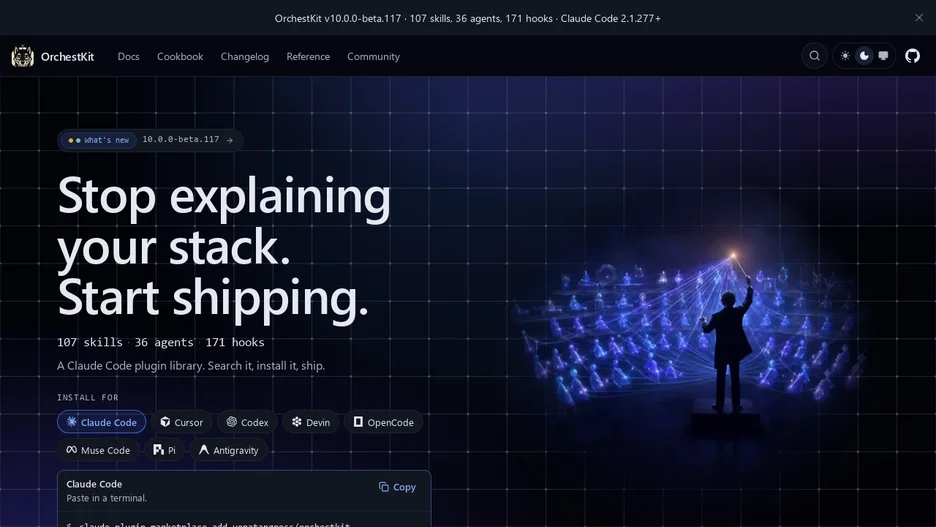Select the Codex install tab
The width and height of the screenshot is (936, 527).
247,422
